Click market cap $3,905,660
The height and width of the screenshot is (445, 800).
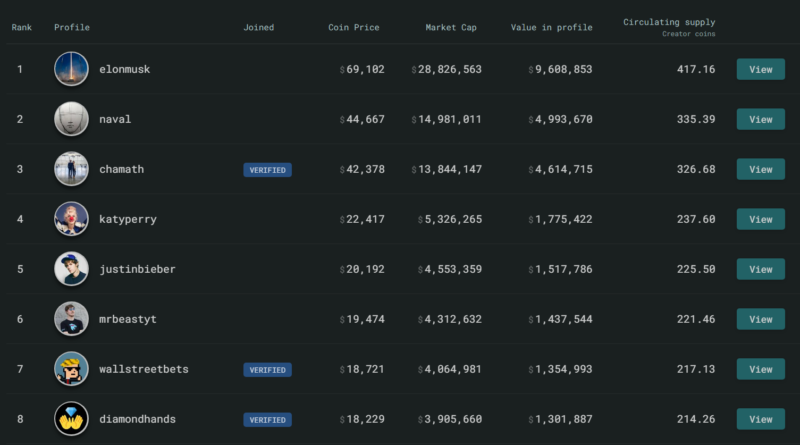click(449, 419)
